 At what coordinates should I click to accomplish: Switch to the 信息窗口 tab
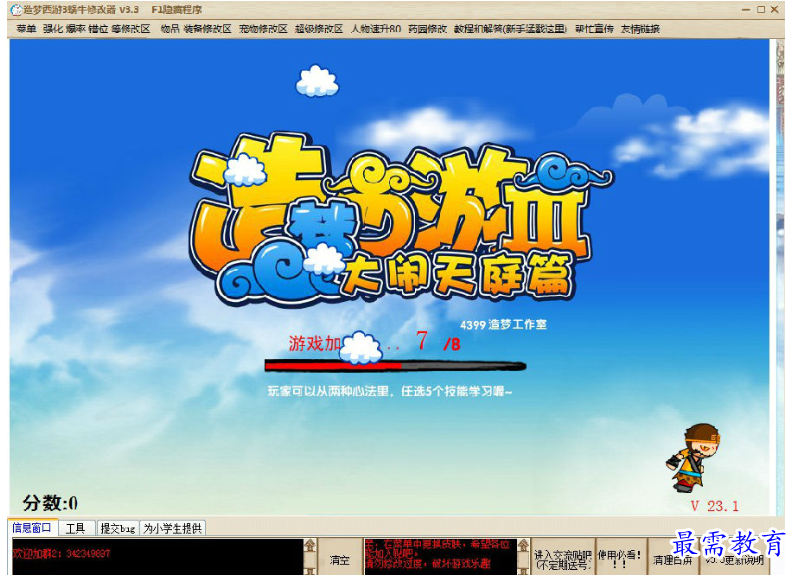click(32, 528)
